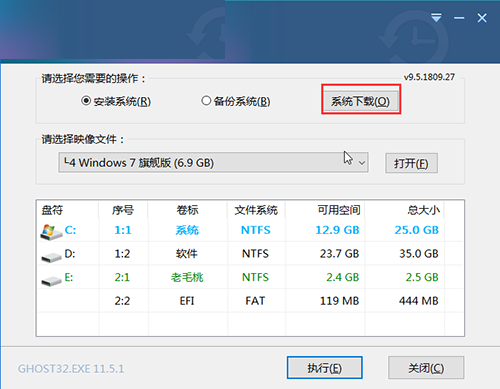500x389 pixels.
Task: Click the 可用空间 column header
Action: [339, 210]
